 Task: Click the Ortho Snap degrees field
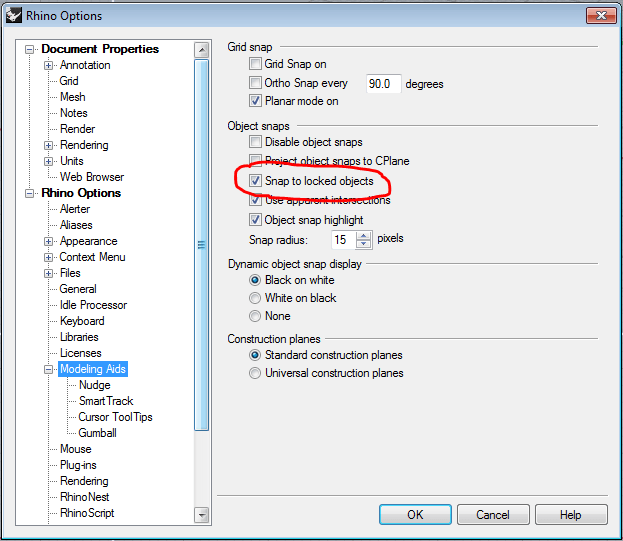pos(383,83)
